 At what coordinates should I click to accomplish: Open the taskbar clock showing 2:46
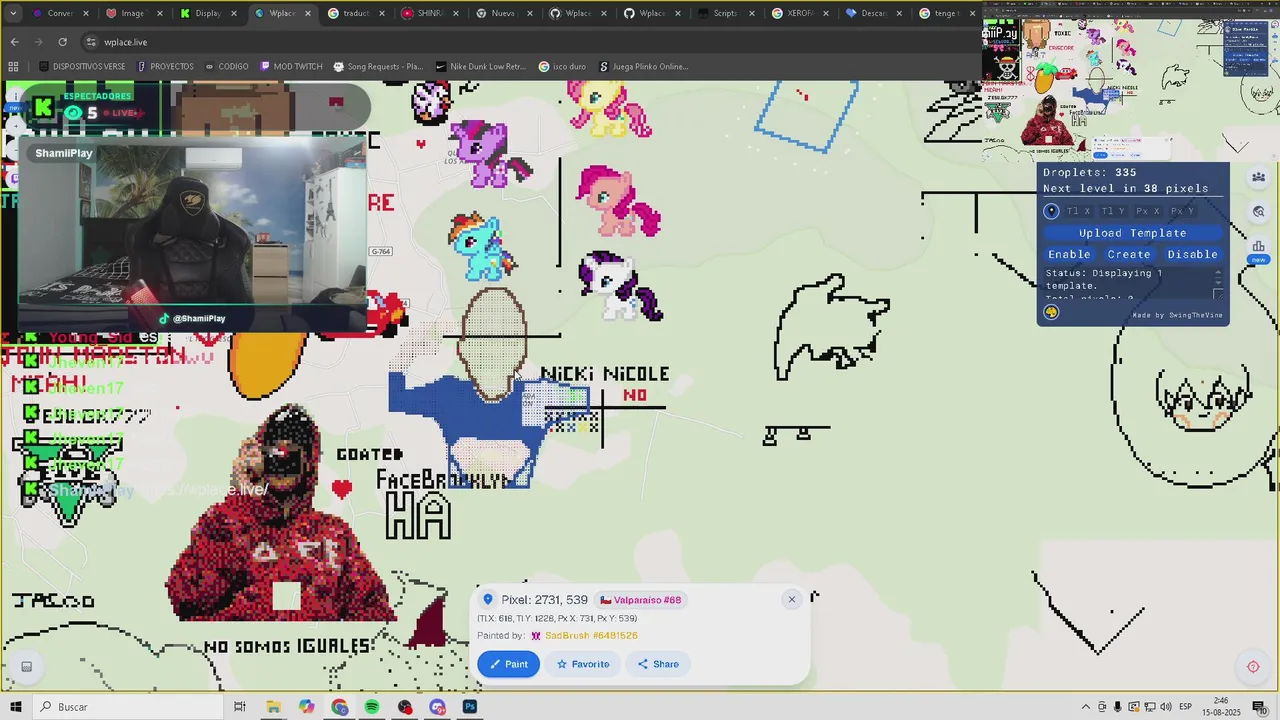coord(1221,707)
